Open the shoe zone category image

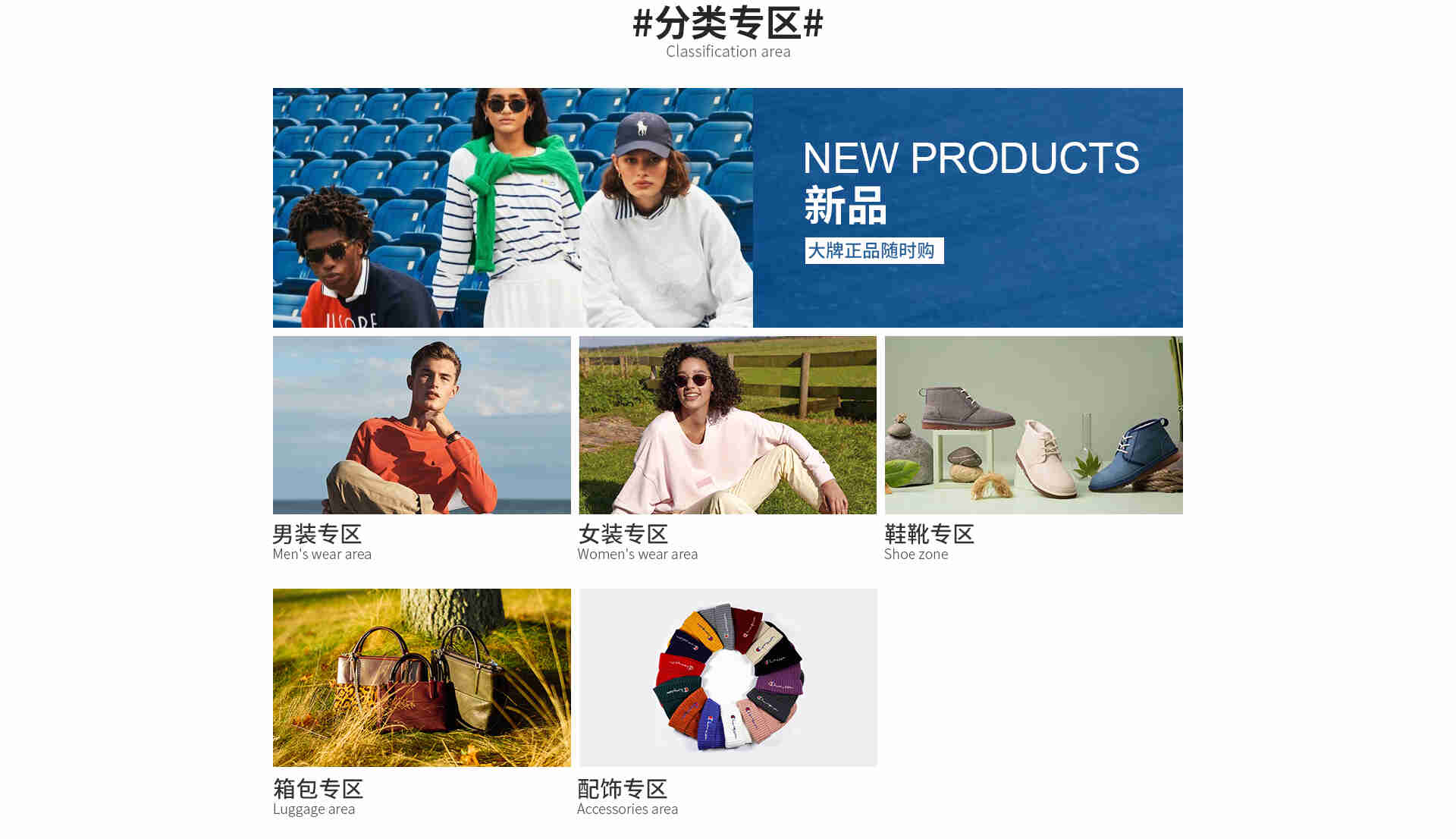(1034, 425)
